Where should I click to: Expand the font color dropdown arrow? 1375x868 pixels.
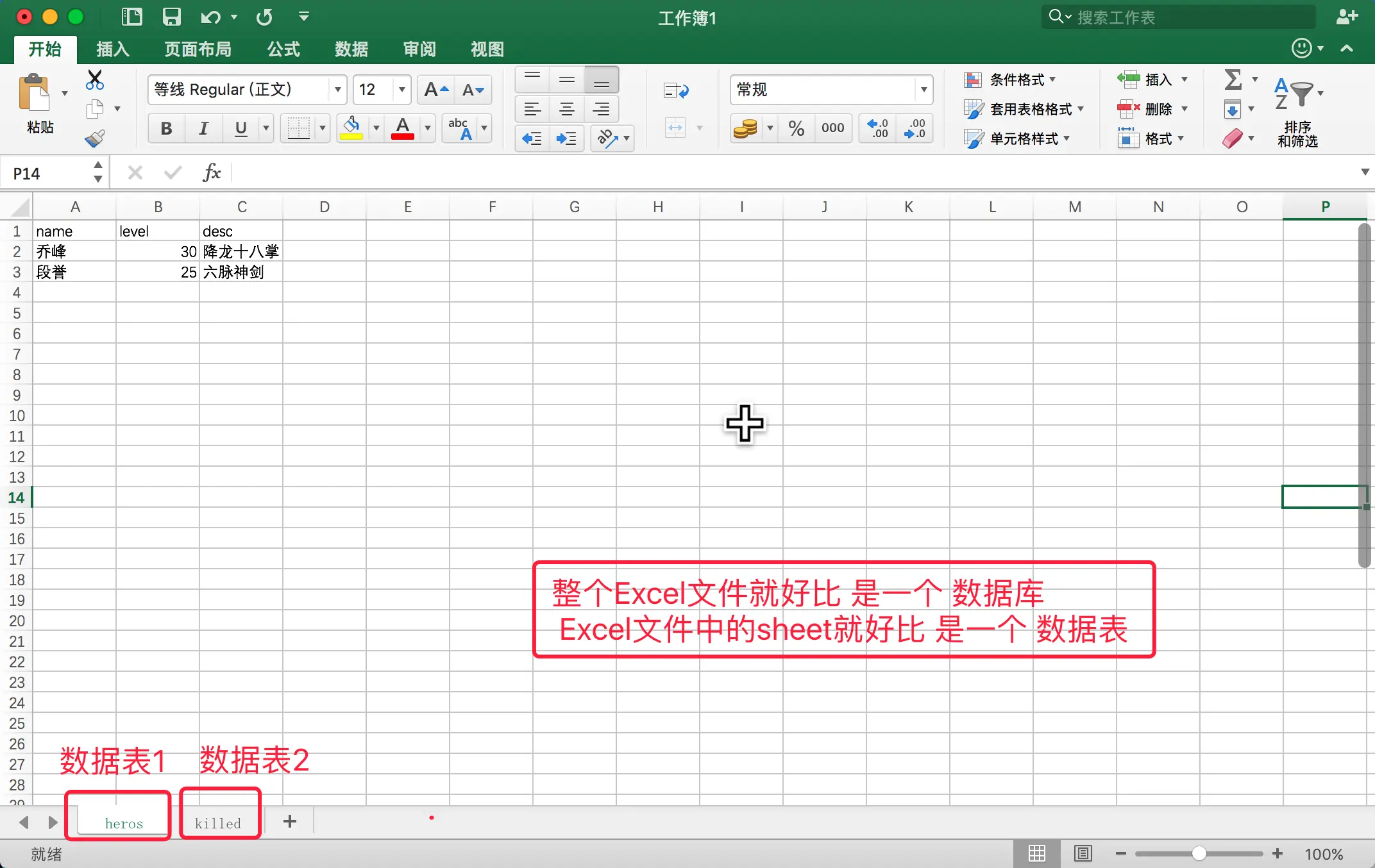(x=427, y=128)
